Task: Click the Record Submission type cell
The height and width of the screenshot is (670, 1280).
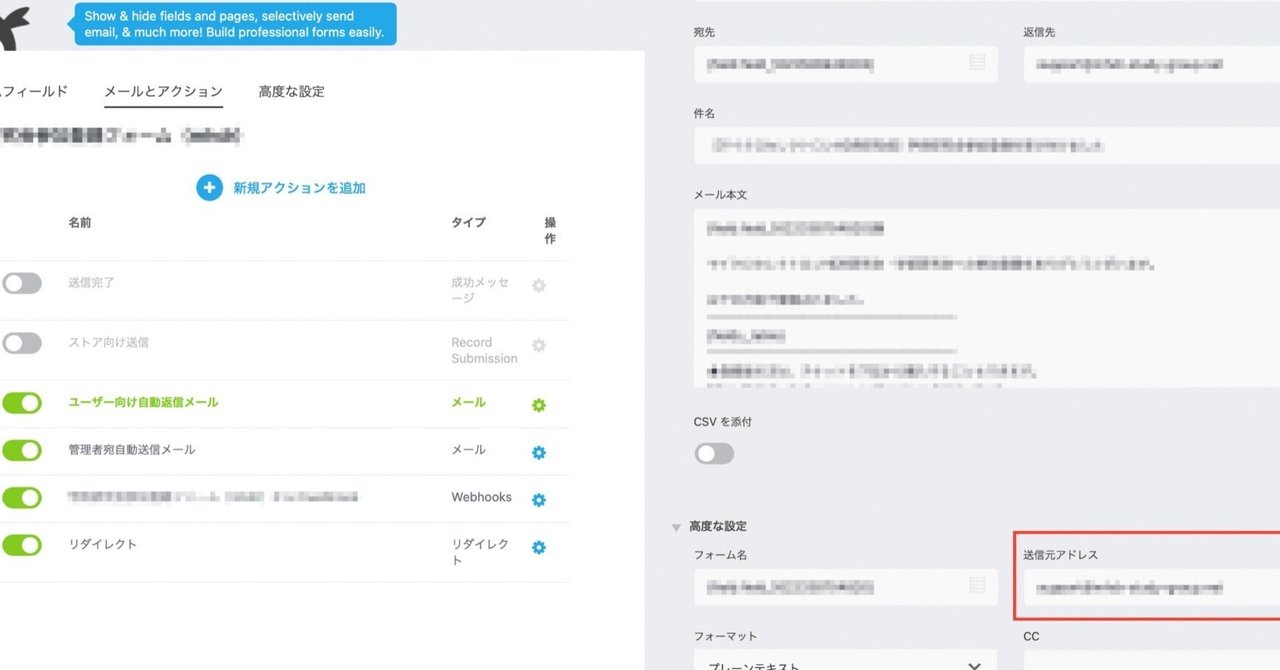Action: point(484,350)
